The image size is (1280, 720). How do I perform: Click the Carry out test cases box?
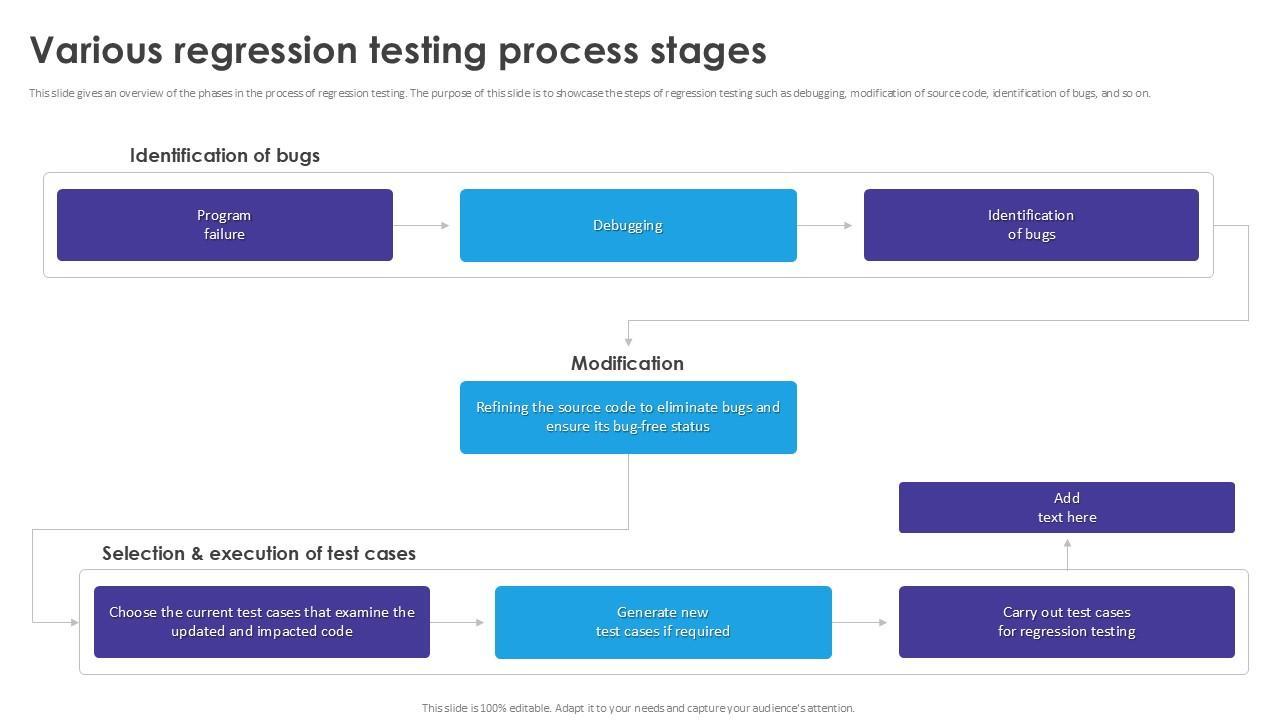(1066, 622)
